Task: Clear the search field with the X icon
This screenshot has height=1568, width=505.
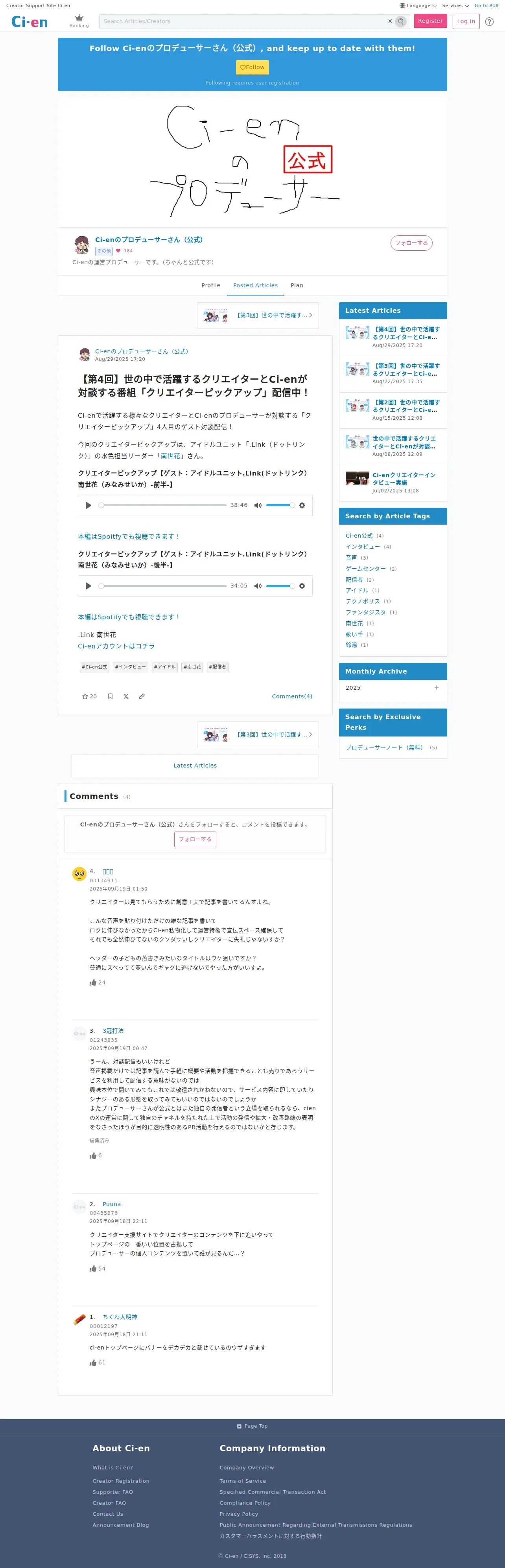Action: click(390, 21)
